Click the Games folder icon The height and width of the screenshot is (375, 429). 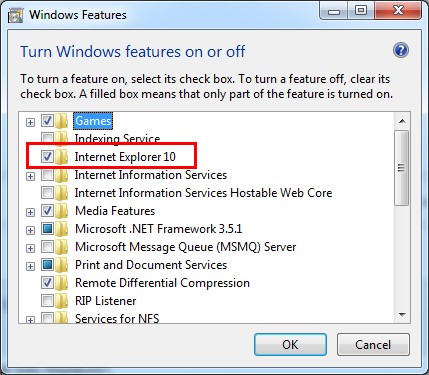coord(61,121)
